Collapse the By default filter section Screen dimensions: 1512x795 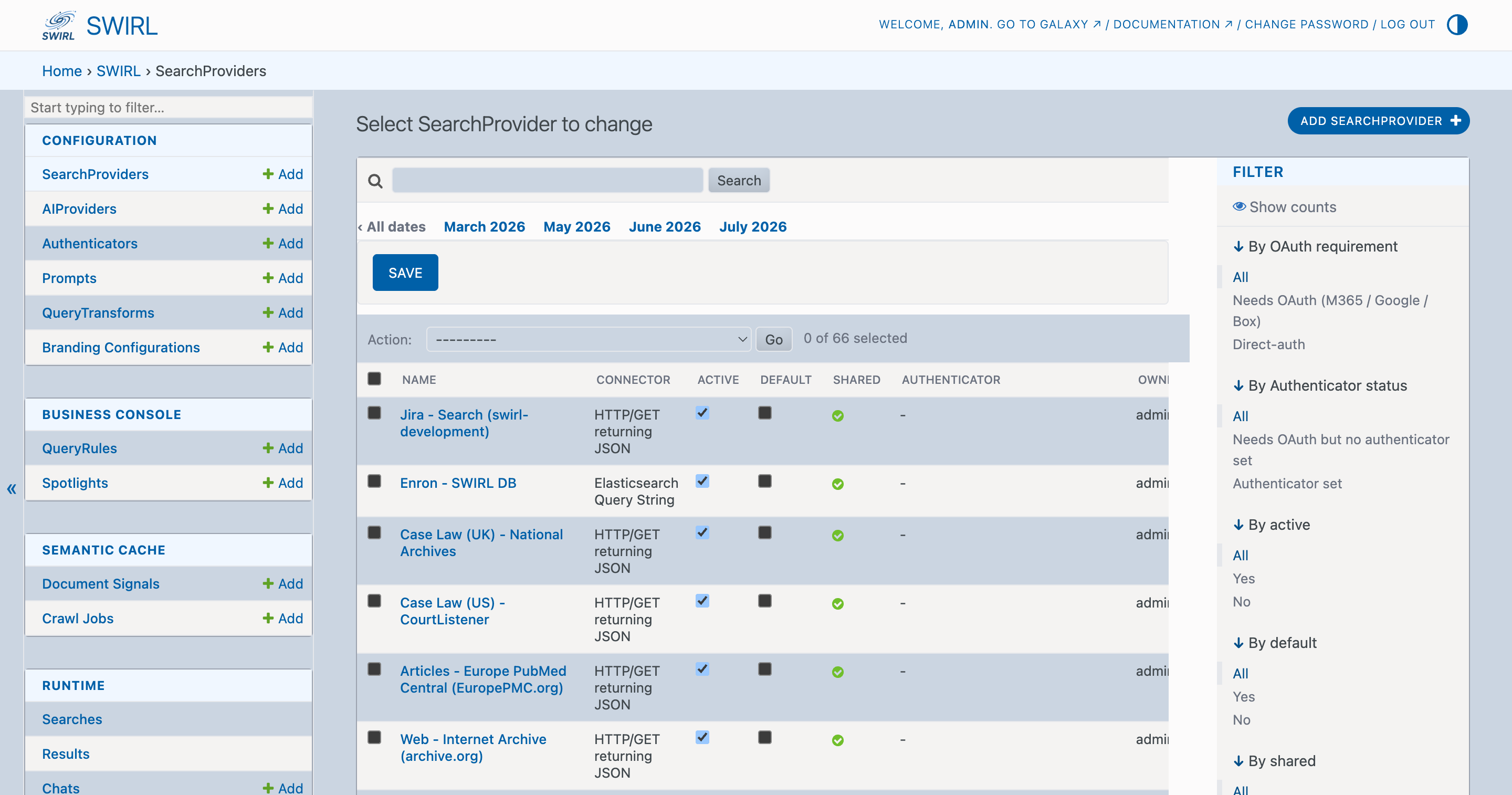[1274, 643]
